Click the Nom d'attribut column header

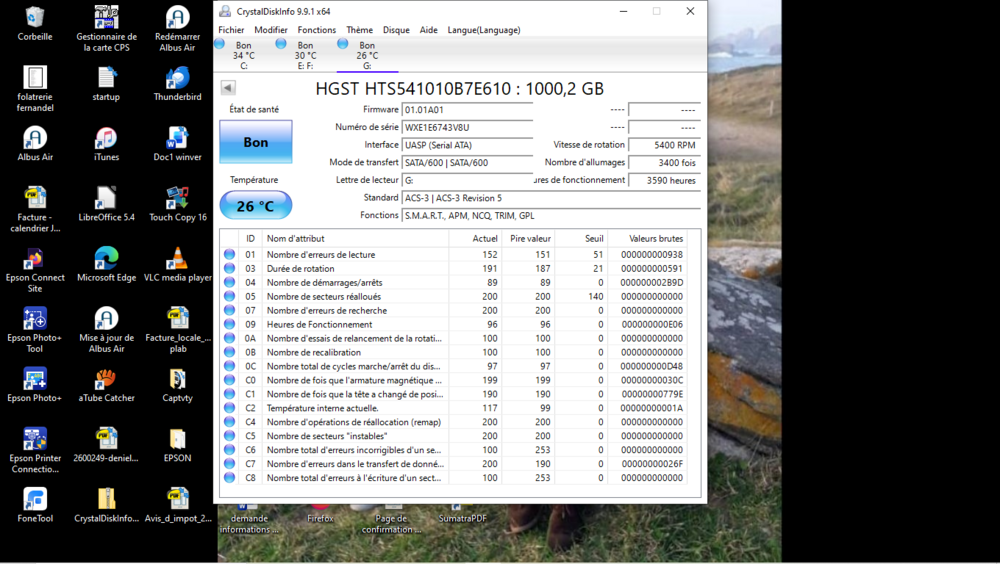(356, 239)
